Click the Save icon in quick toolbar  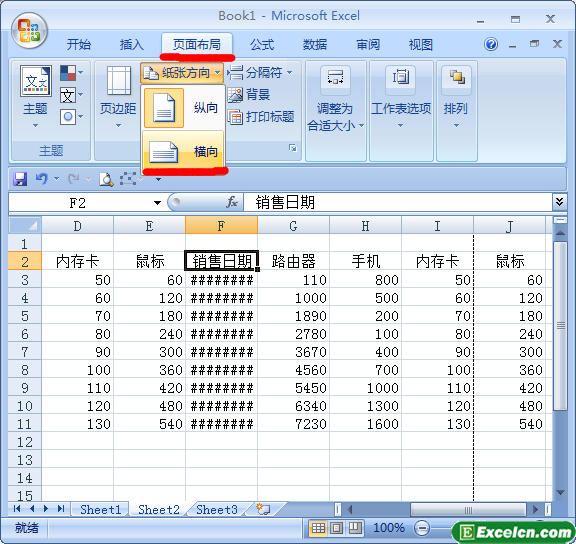pyautogui.click(x=20, y=179)
